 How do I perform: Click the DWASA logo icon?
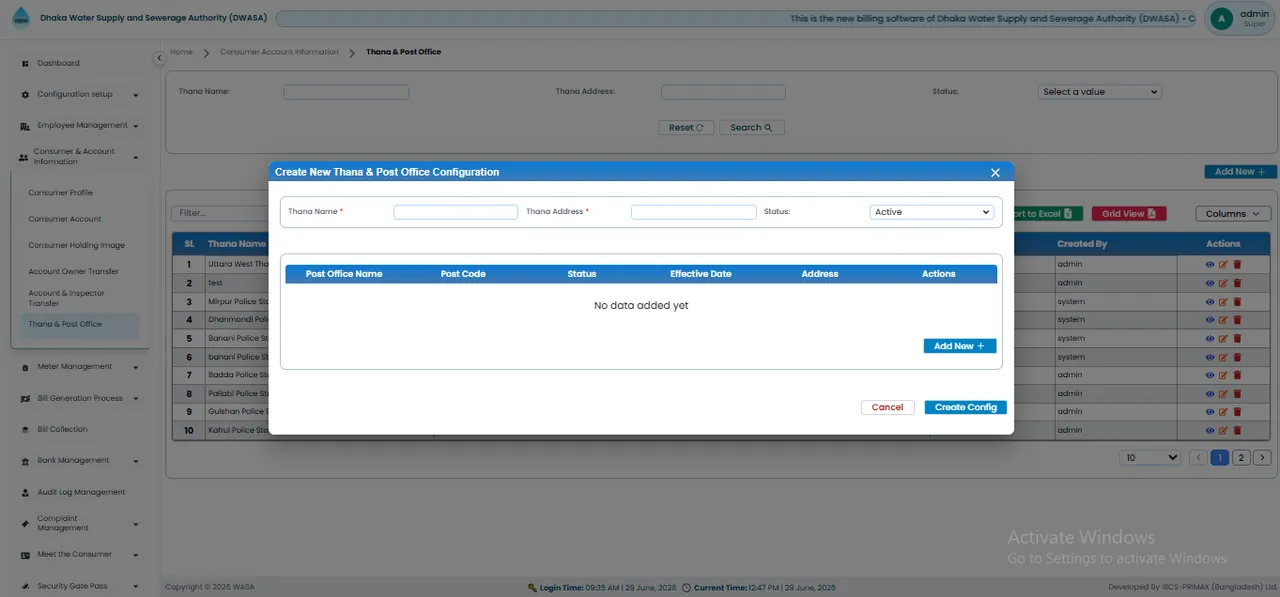coord(21,18)
